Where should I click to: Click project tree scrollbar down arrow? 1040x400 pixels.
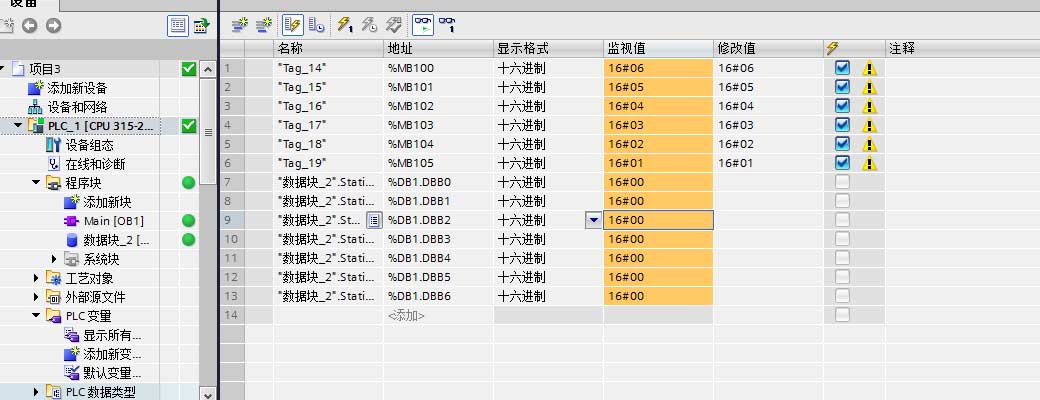click(208, 395)
